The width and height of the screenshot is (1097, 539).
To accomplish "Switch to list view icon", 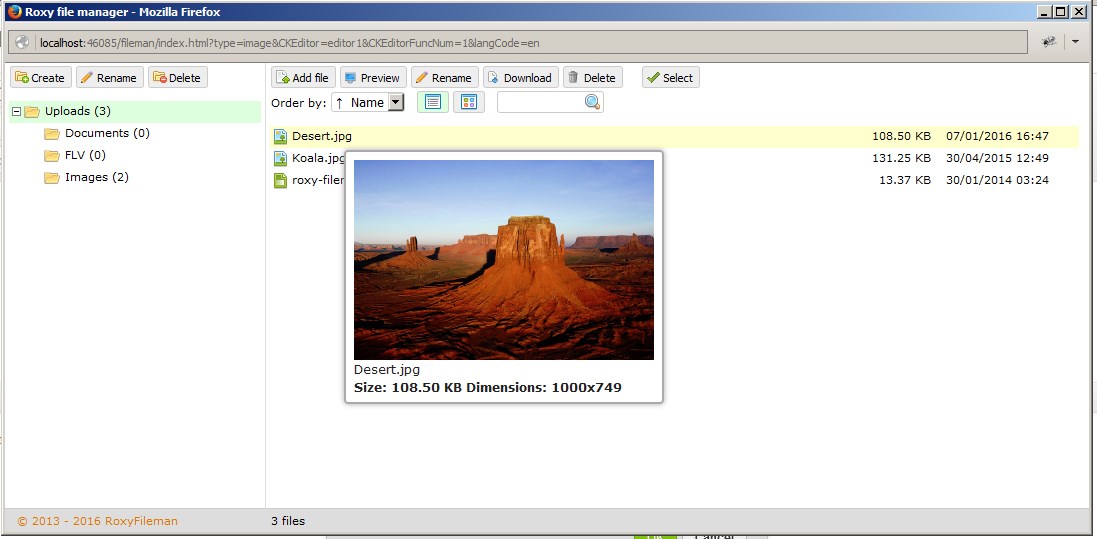I will 433,102.
